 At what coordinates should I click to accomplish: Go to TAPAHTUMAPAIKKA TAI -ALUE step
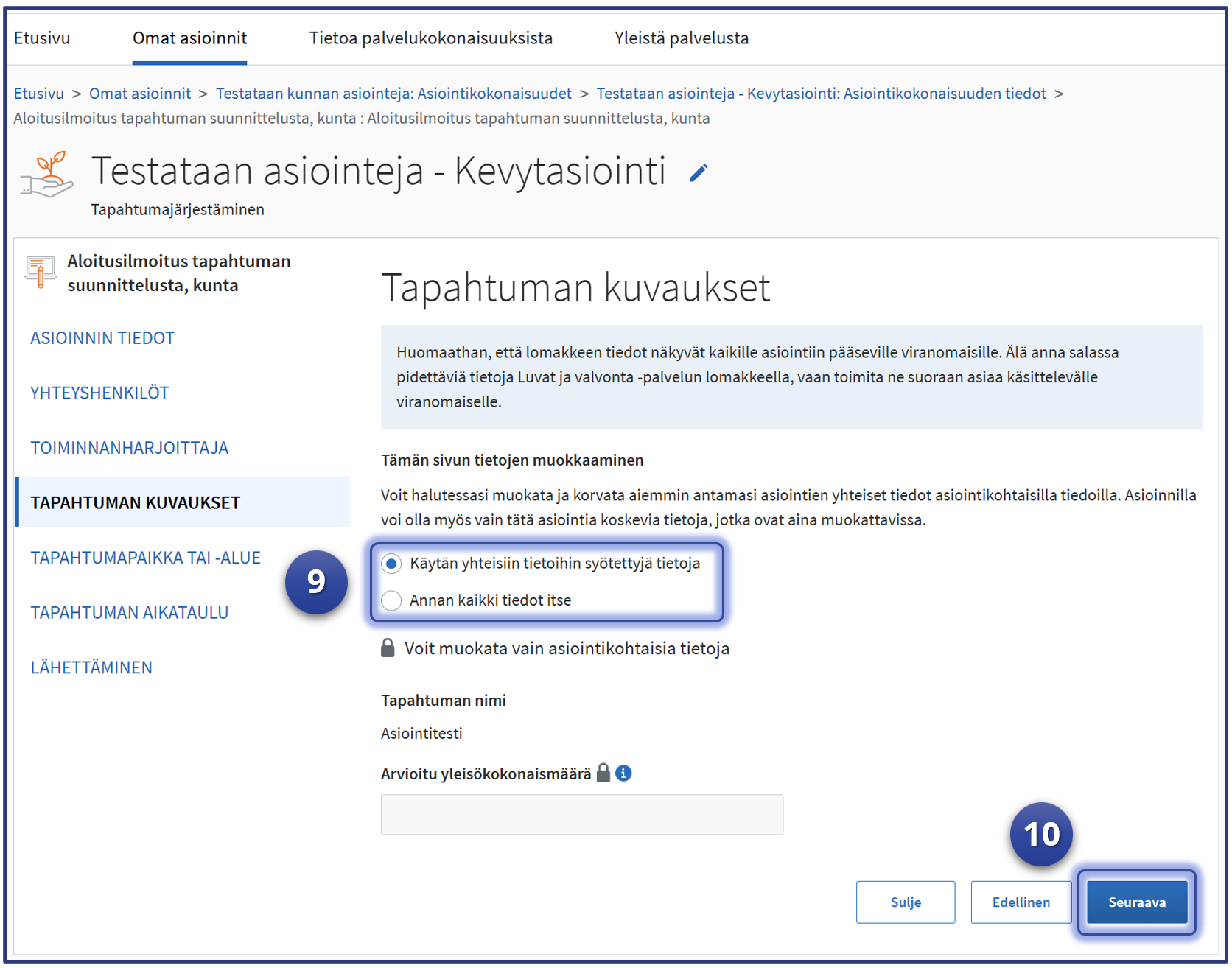(145, 558)
